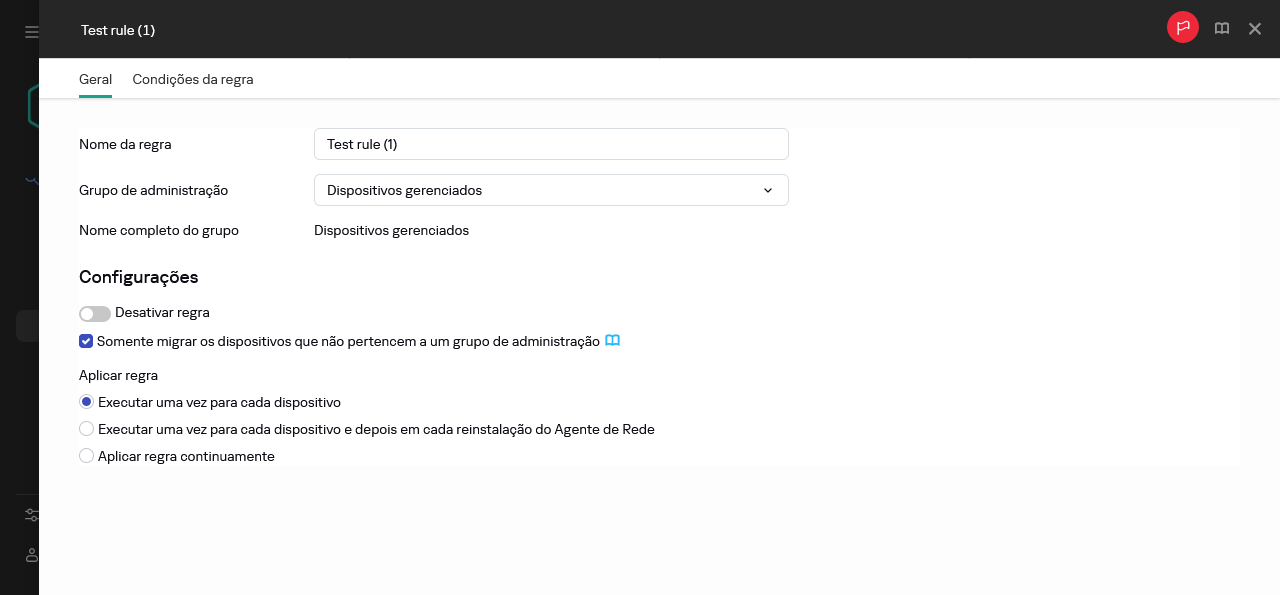Uncheck Somente migrar os dispositivos checkbox
This screenshot has height=595, width=1280.
point(87,341)
